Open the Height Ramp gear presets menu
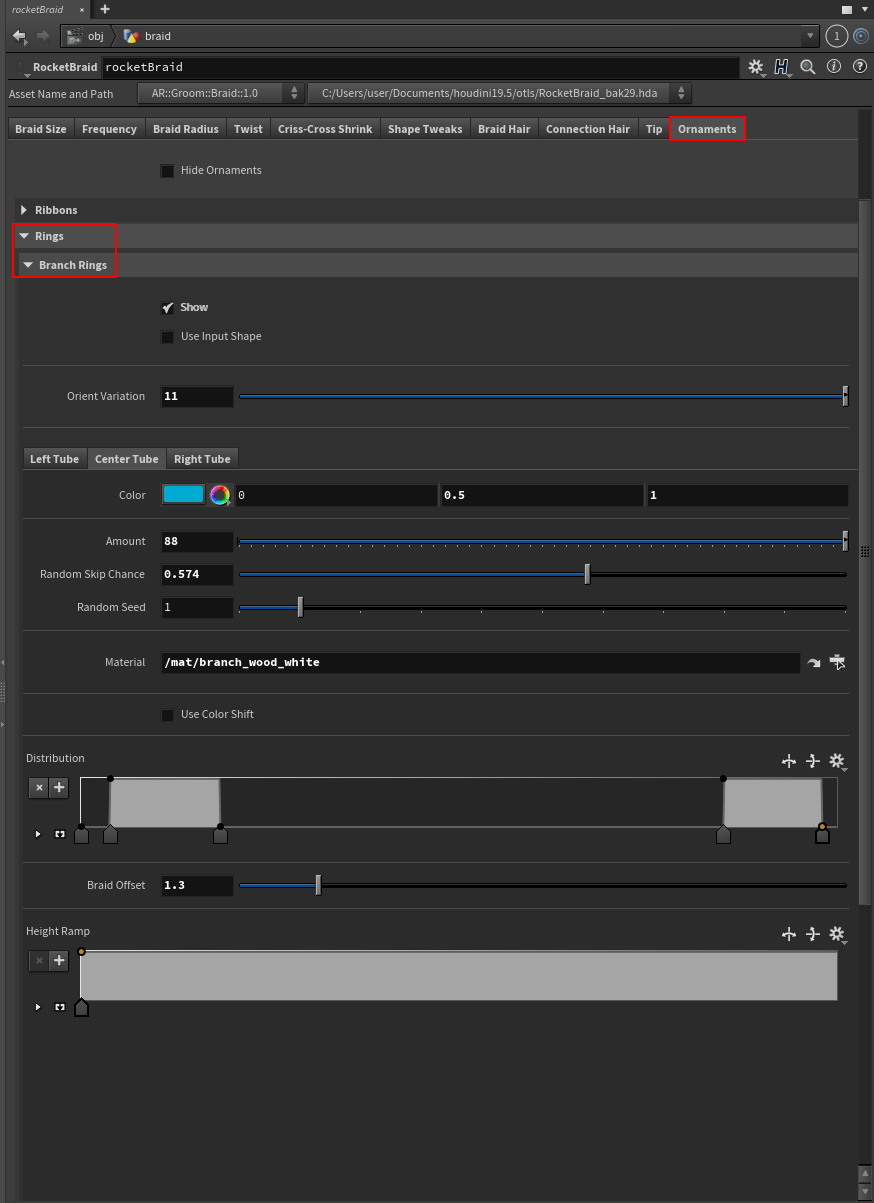 click(x=838, y=934)
